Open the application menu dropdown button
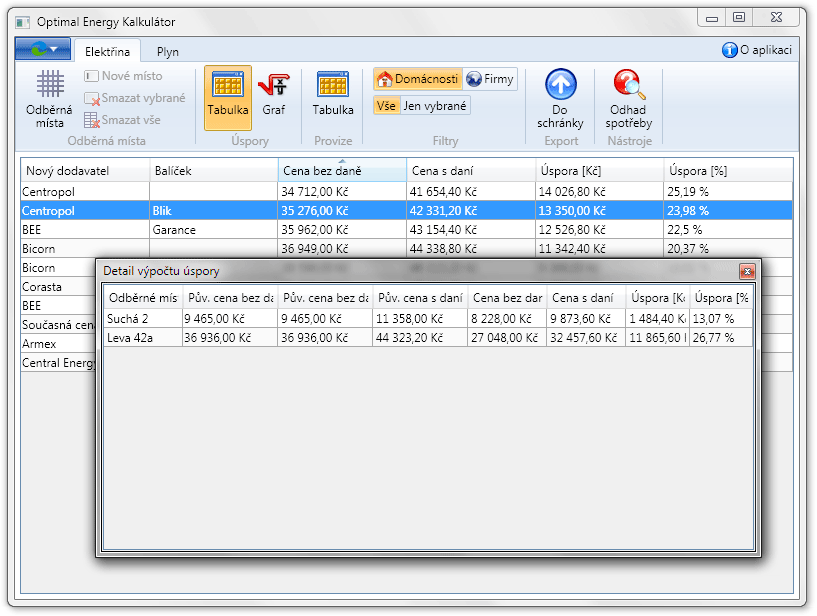Screen dimensions: 817x616 point(42,49)
